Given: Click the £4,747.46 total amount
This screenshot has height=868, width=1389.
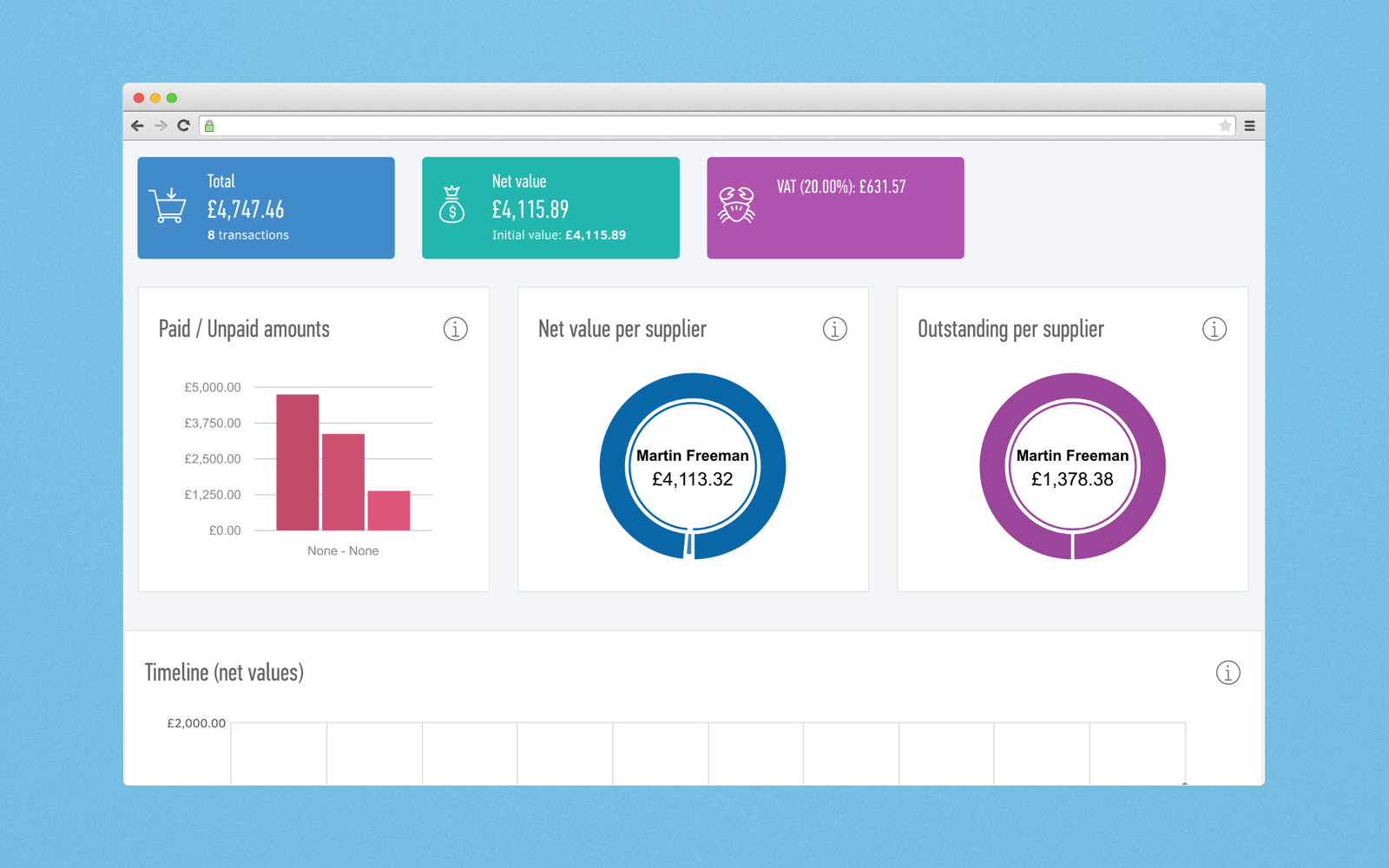Looking at the screenshot, I should point(246,209).
